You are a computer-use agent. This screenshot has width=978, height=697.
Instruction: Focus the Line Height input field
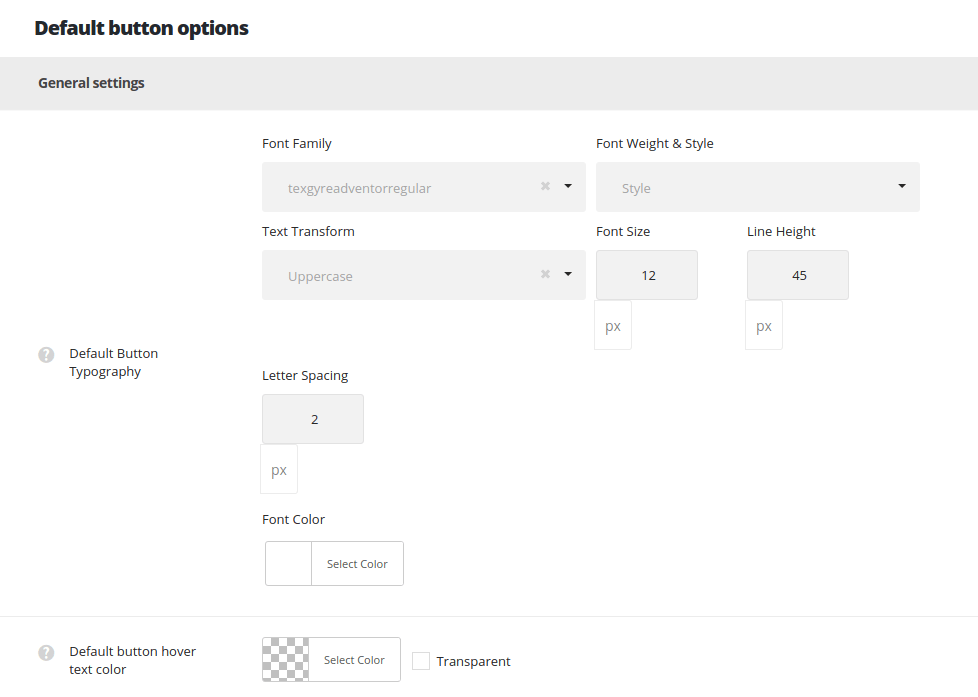click(x=798, y=275)
